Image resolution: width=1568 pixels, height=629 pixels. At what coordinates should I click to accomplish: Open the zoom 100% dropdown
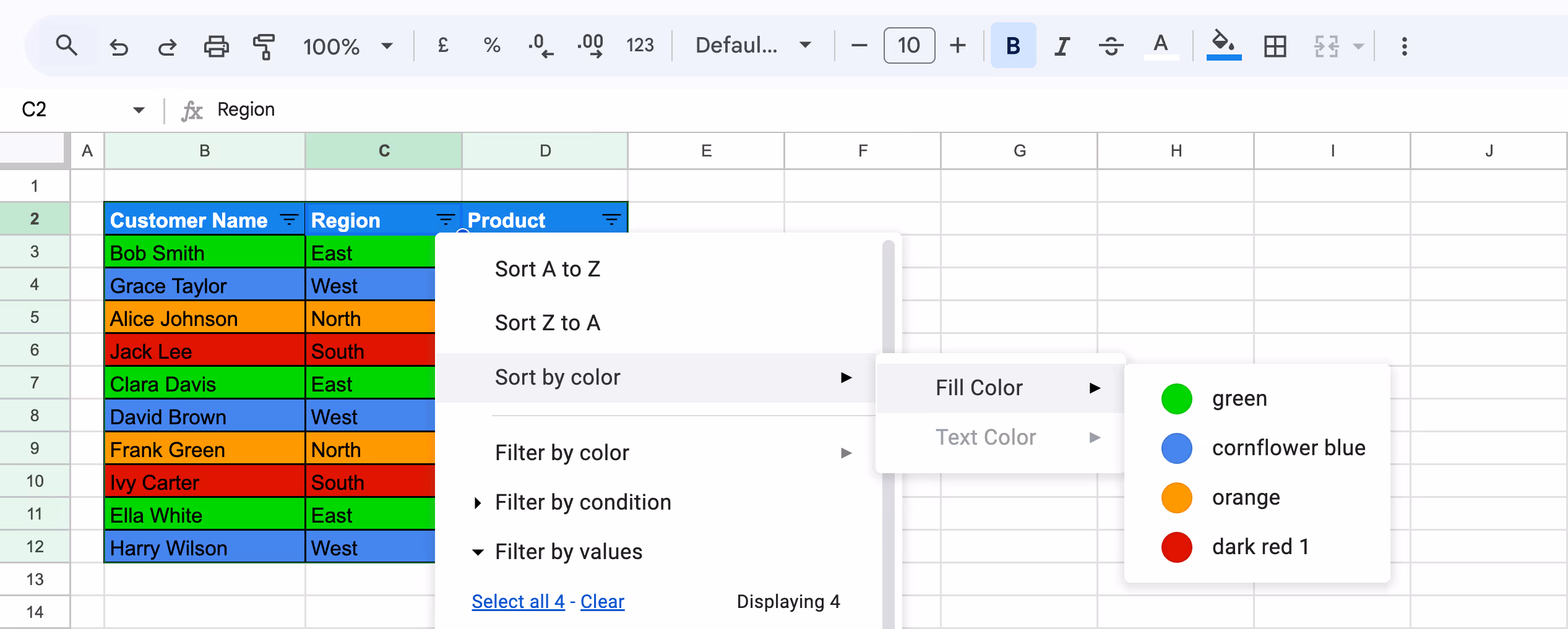[347, 46]
